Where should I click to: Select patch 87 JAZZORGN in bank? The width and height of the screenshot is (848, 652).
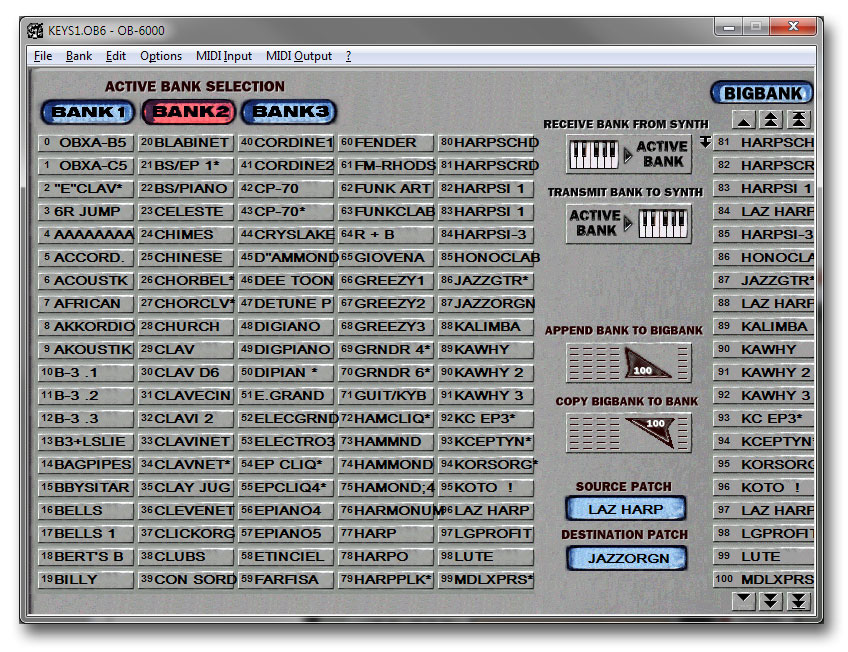pyautogui.click(x=486, y=303)
